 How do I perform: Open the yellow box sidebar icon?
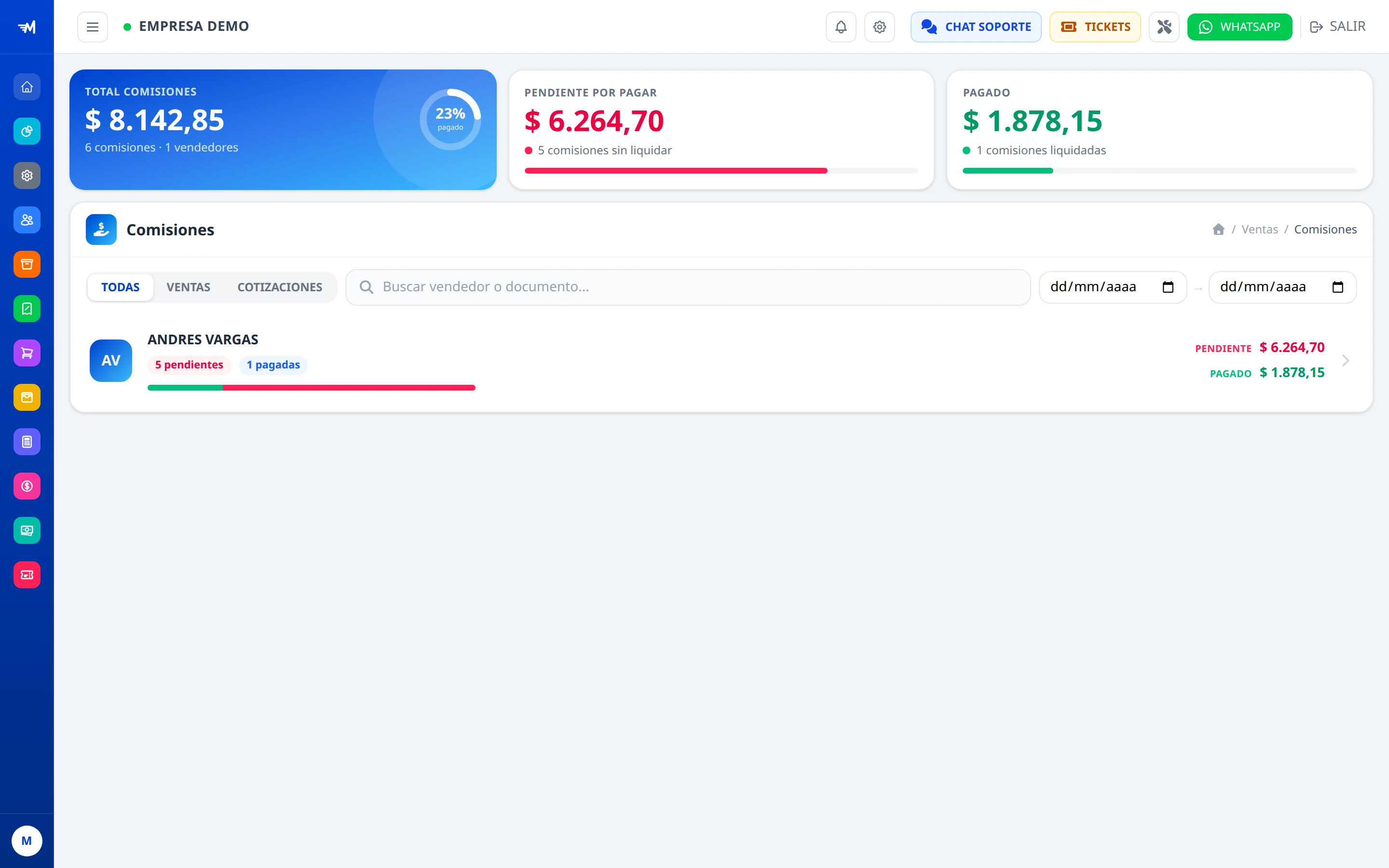pyautogui.click(x=27, y=397)
